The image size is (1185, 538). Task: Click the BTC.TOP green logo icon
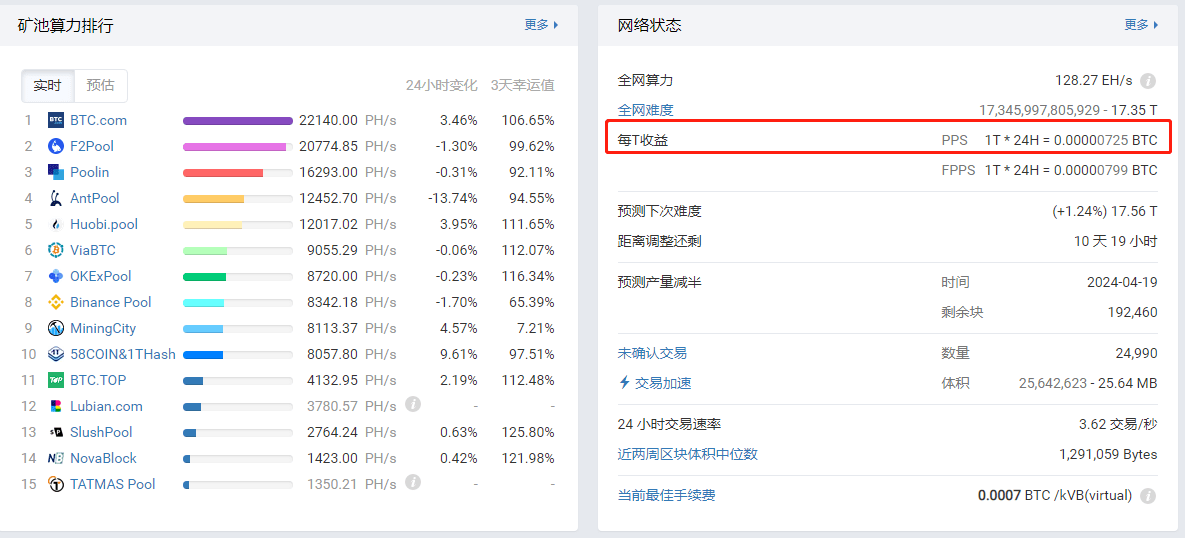coord(56,380)
